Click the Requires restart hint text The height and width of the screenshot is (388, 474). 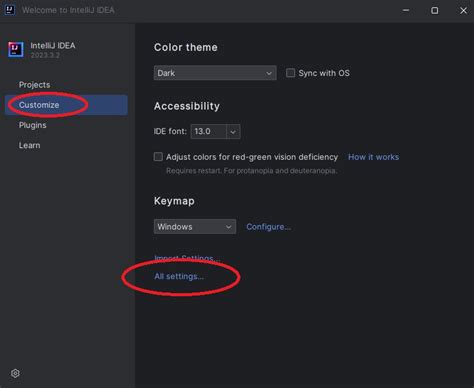(252, 171)
